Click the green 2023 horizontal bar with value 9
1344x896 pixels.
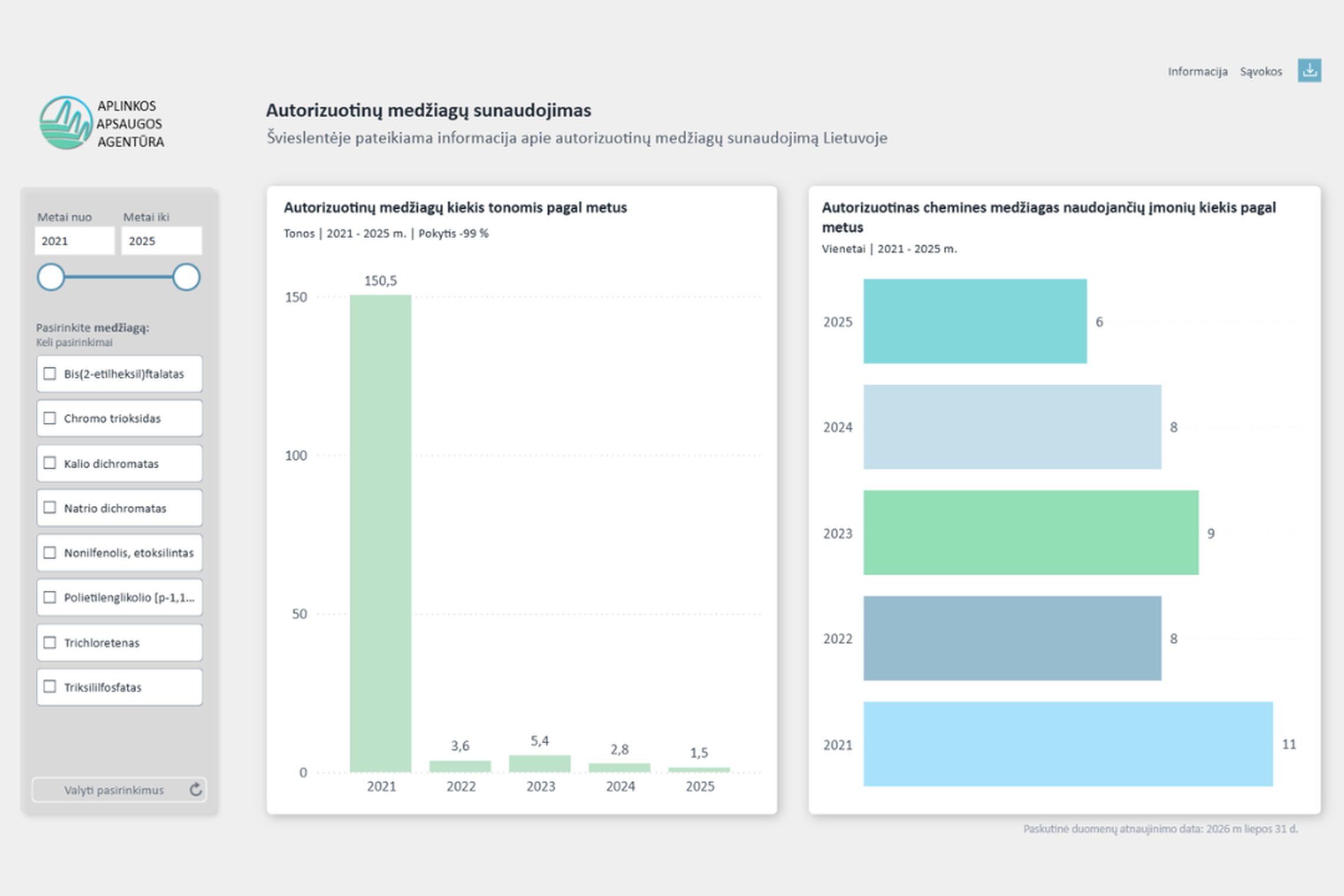tap(1031, 532)
